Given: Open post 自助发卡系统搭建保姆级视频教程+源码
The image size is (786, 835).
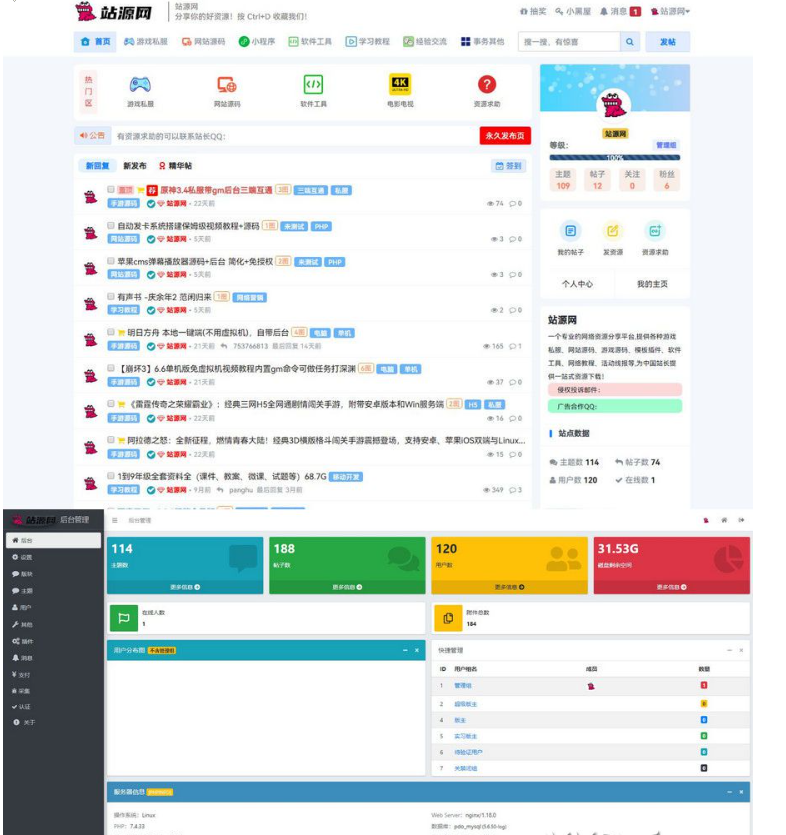Looking at the screenshot, I should [x=188, y=226].
